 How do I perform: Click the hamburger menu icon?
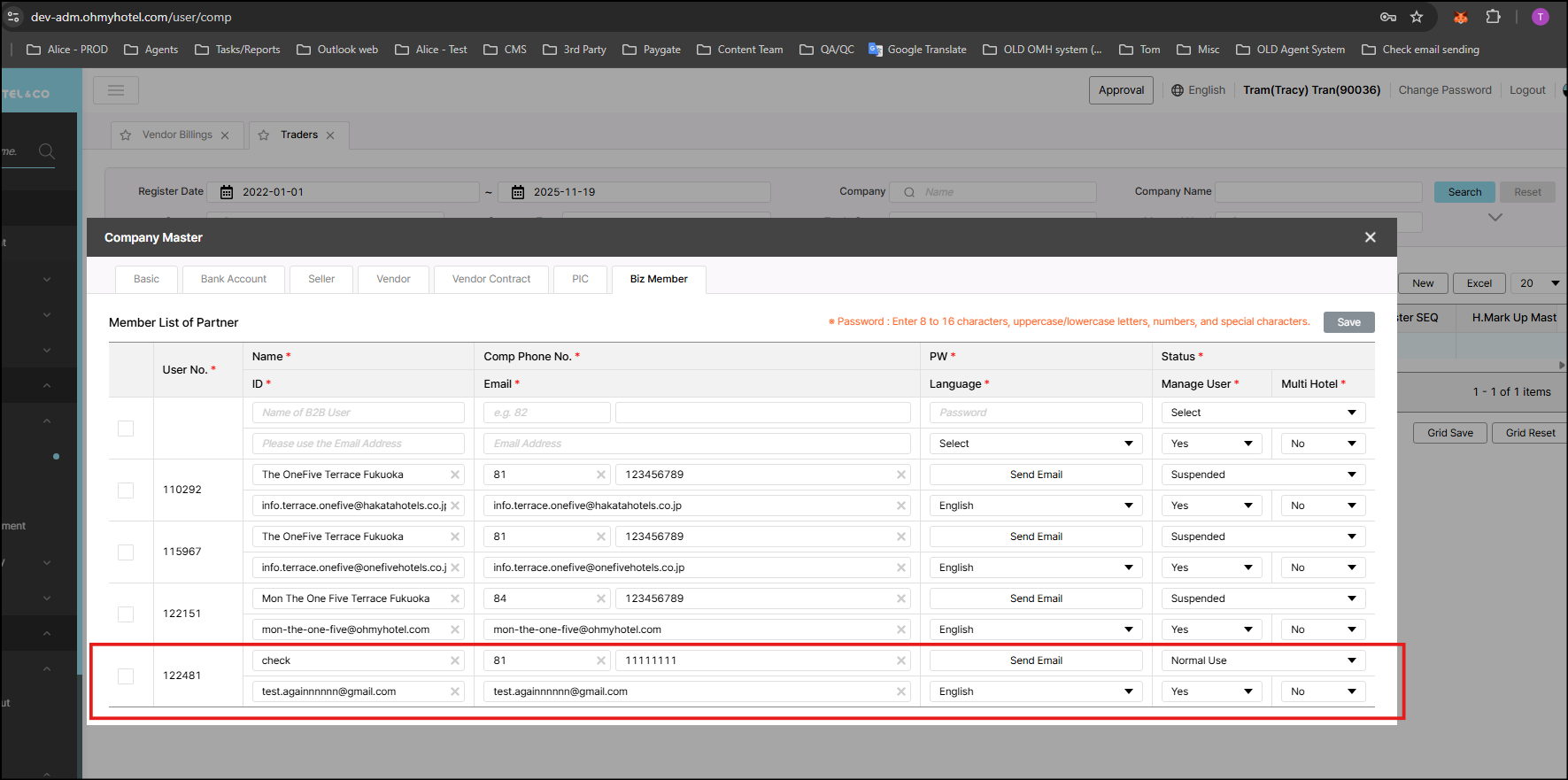(x=115, y=90)
